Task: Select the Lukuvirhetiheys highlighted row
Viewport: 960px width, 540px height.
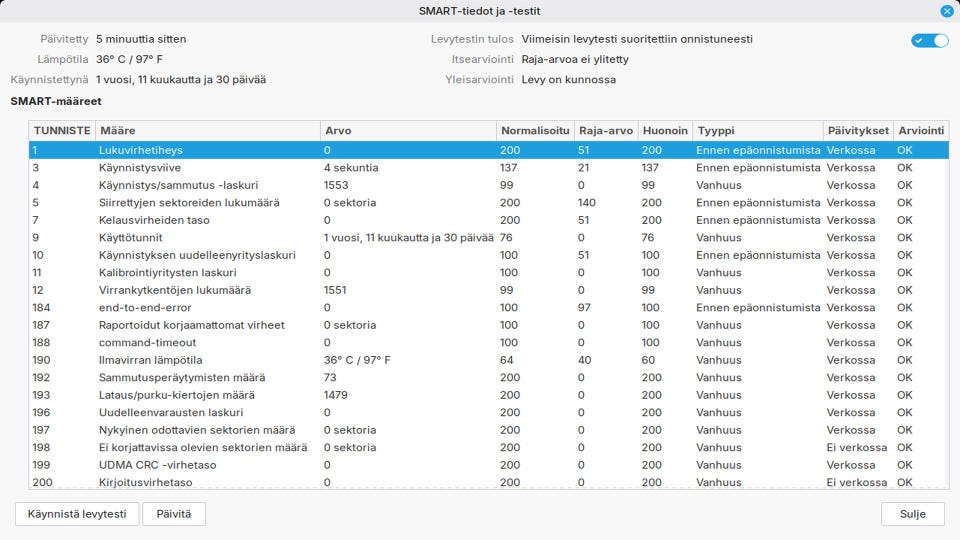Action: click(489, 150)
